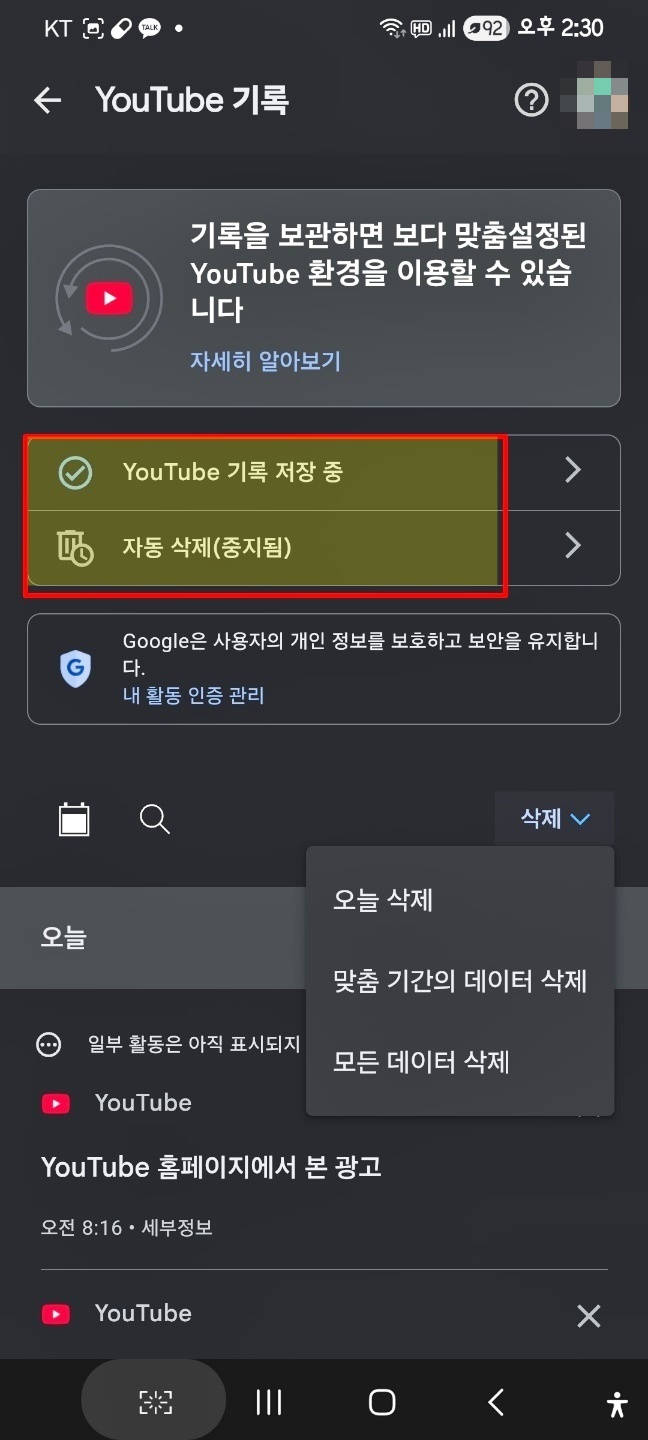Tap the accessibility person icon
Screen dimensions: 648x1440
pyautogui.click(x=618, y=1404)
